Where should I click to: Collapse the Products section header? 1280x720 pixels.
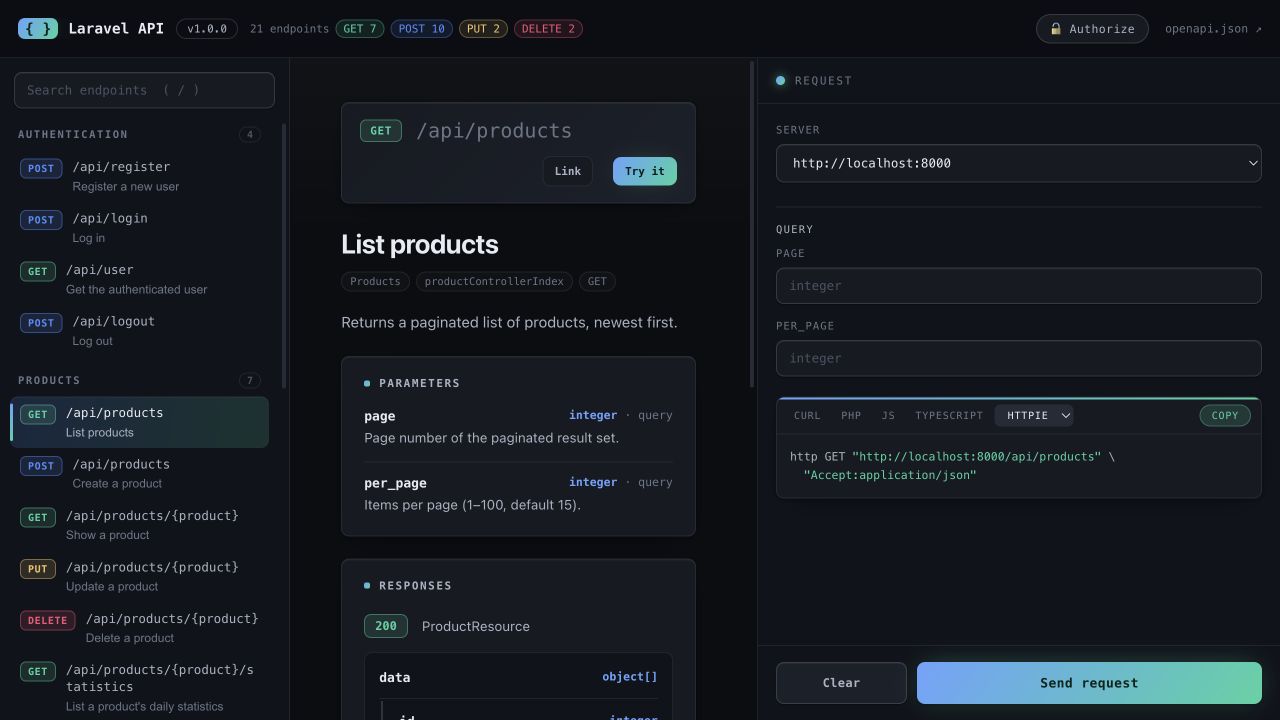pyautogui.click(x=139, y=380)
